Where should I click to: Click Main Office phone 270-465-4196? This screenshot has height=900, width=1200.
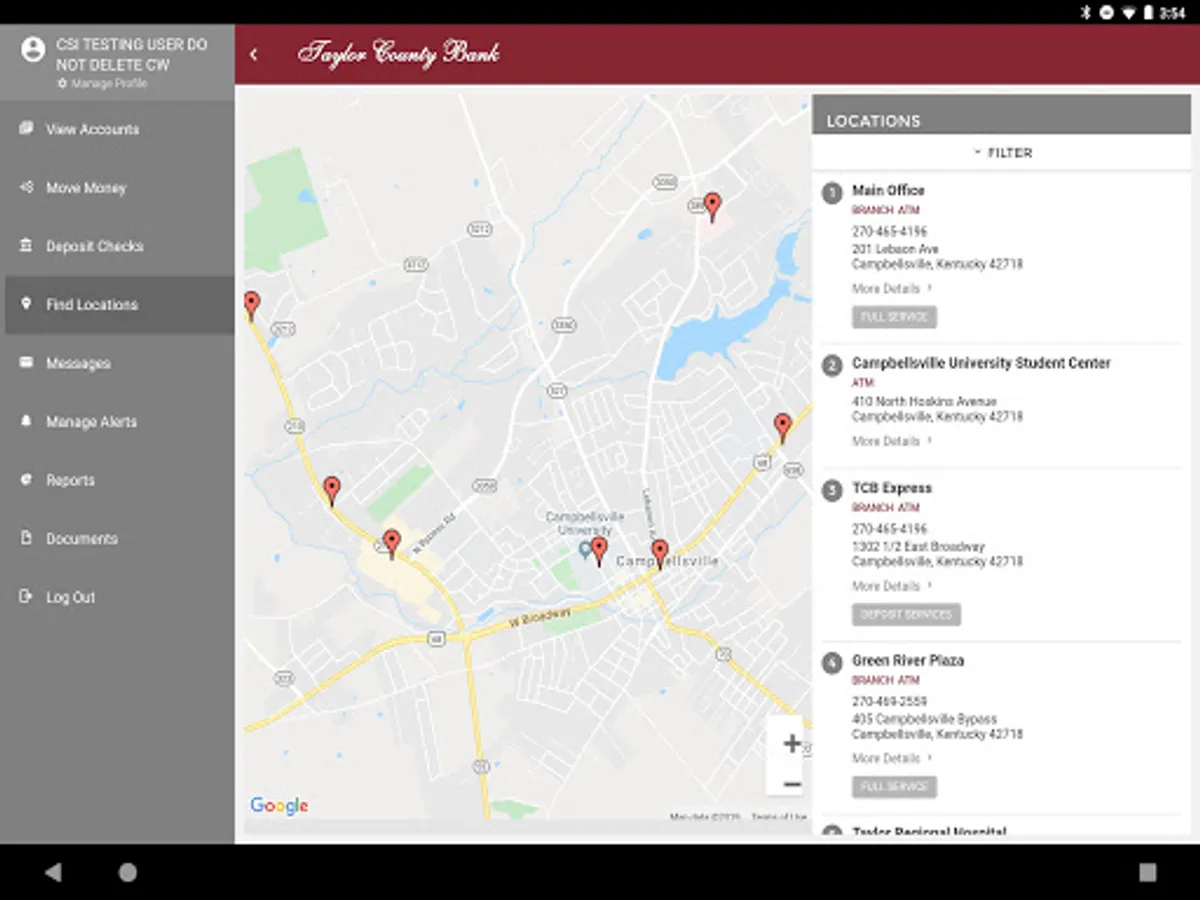pos(889,231)
